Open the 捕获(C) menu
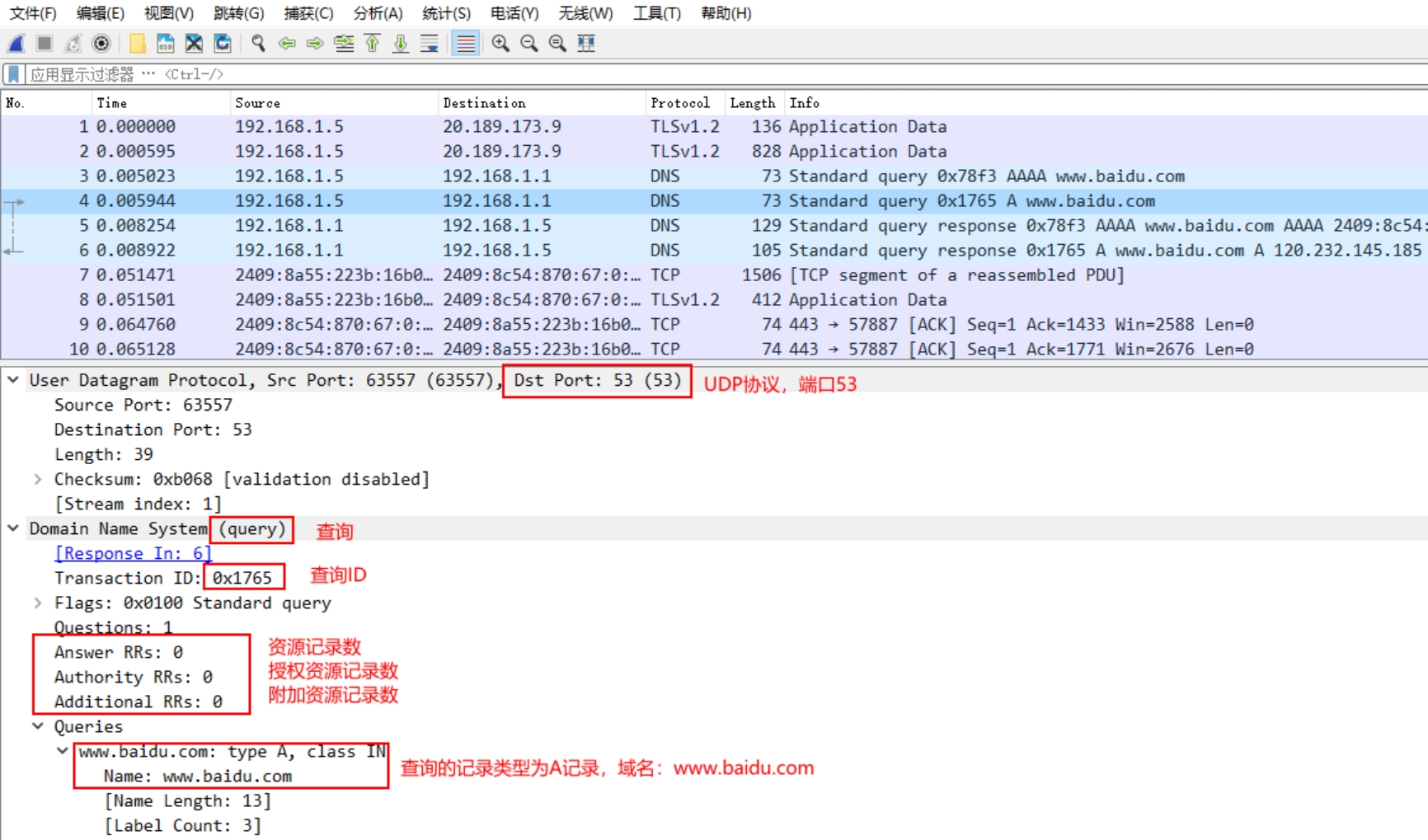 pos(308,13)
